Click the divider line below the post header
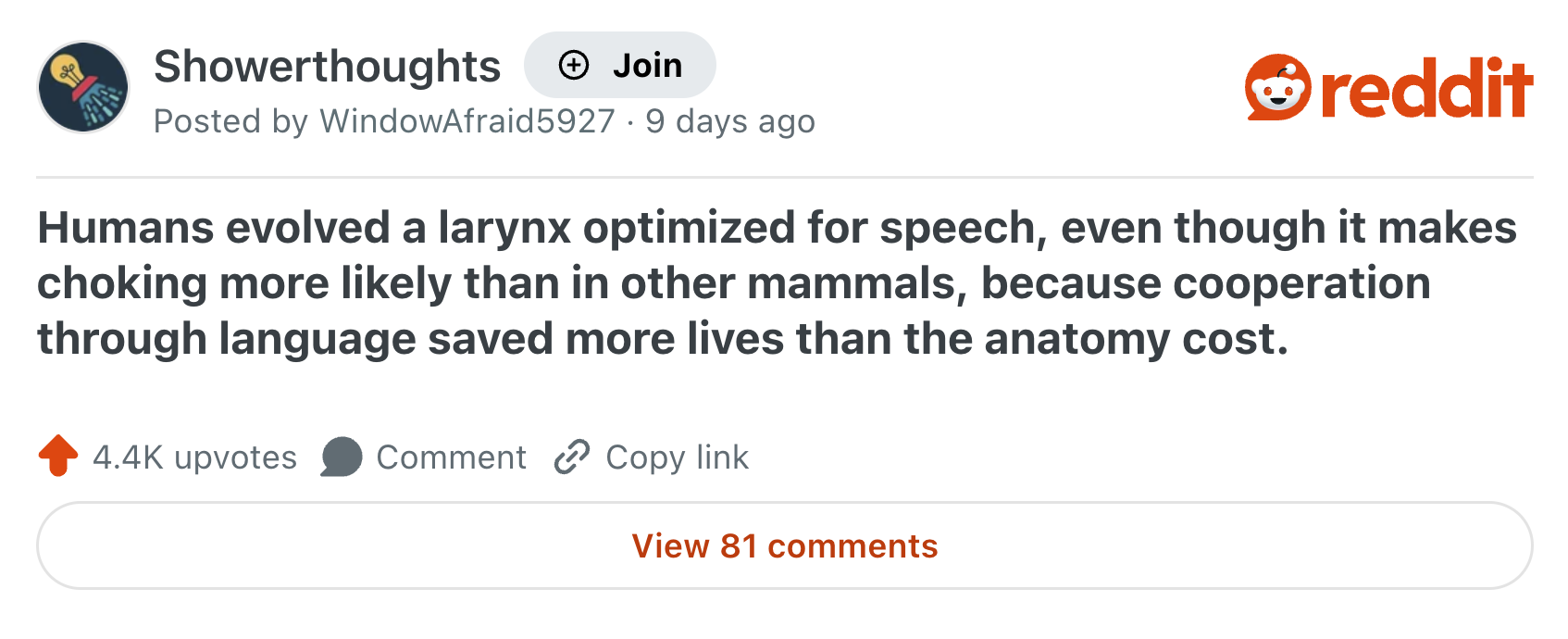Viewport: 1568px width, 639px height. tap(784, 173)
